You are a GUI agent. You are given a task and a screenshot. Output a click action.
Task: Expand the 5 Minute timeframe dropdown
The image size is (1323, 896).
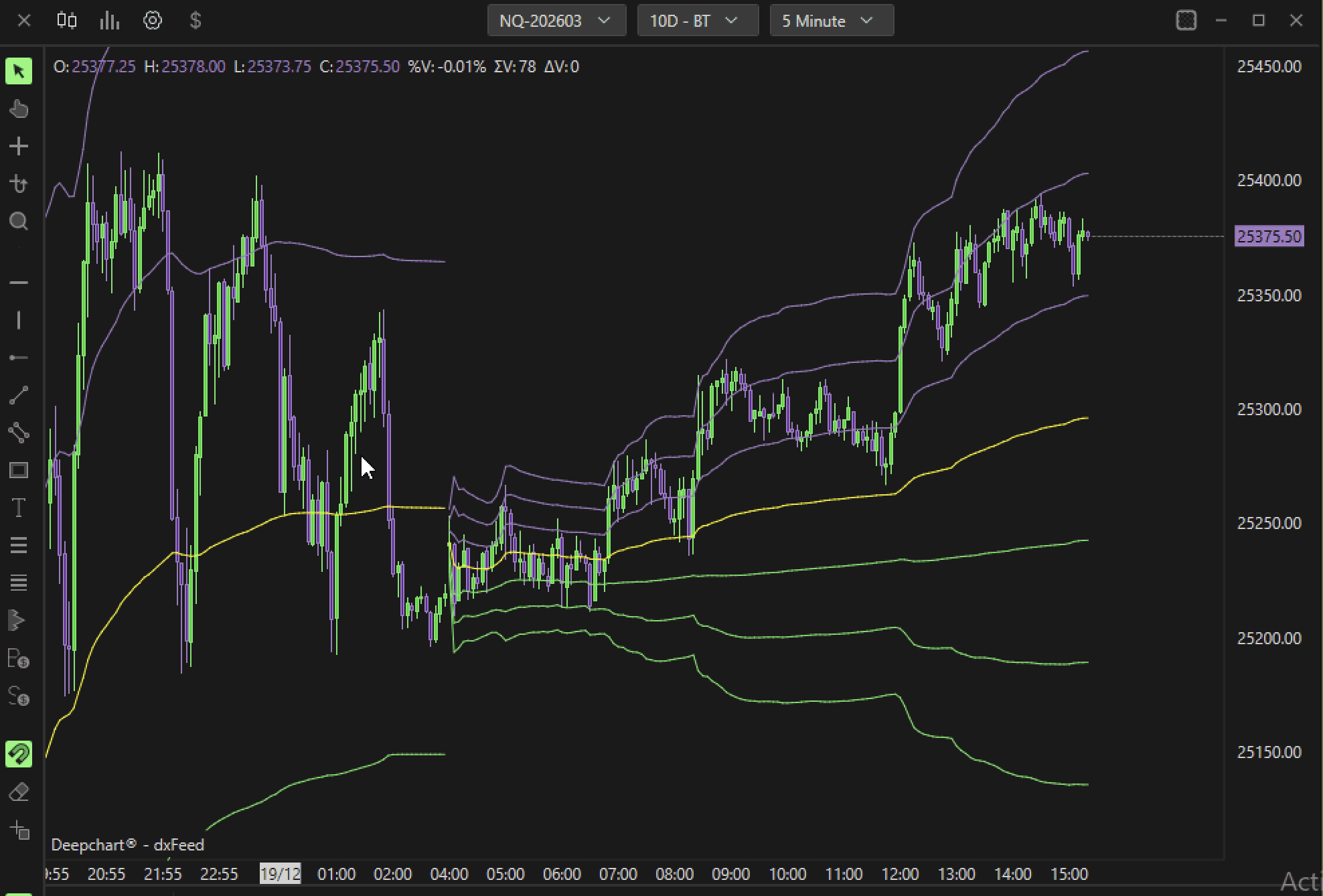pos(831,21)
